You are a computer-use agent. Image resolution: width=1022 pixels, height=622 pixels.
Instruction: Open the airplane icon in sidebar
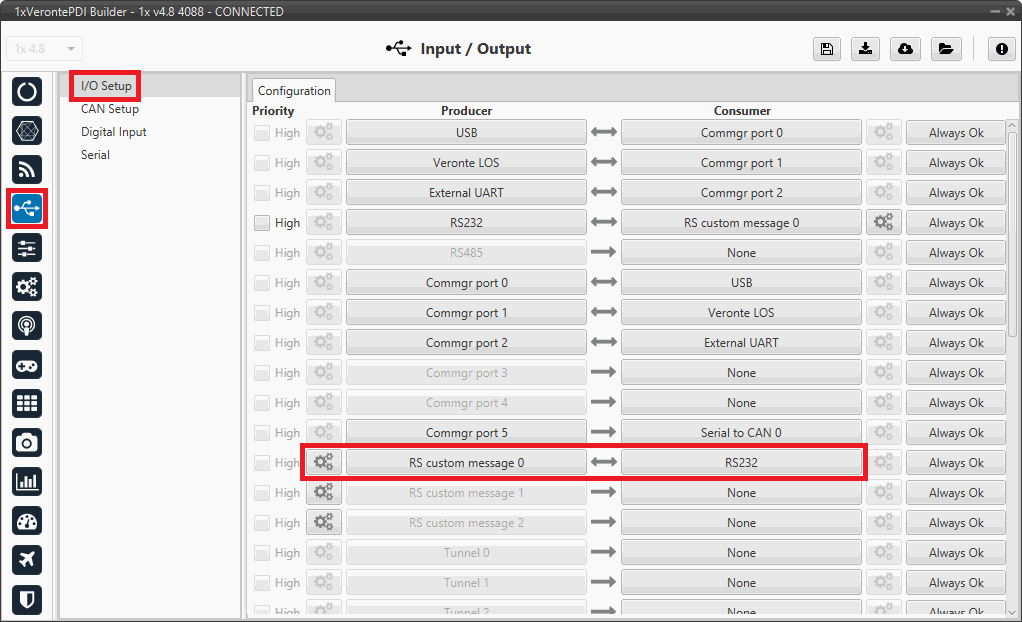tap(27, 560)
